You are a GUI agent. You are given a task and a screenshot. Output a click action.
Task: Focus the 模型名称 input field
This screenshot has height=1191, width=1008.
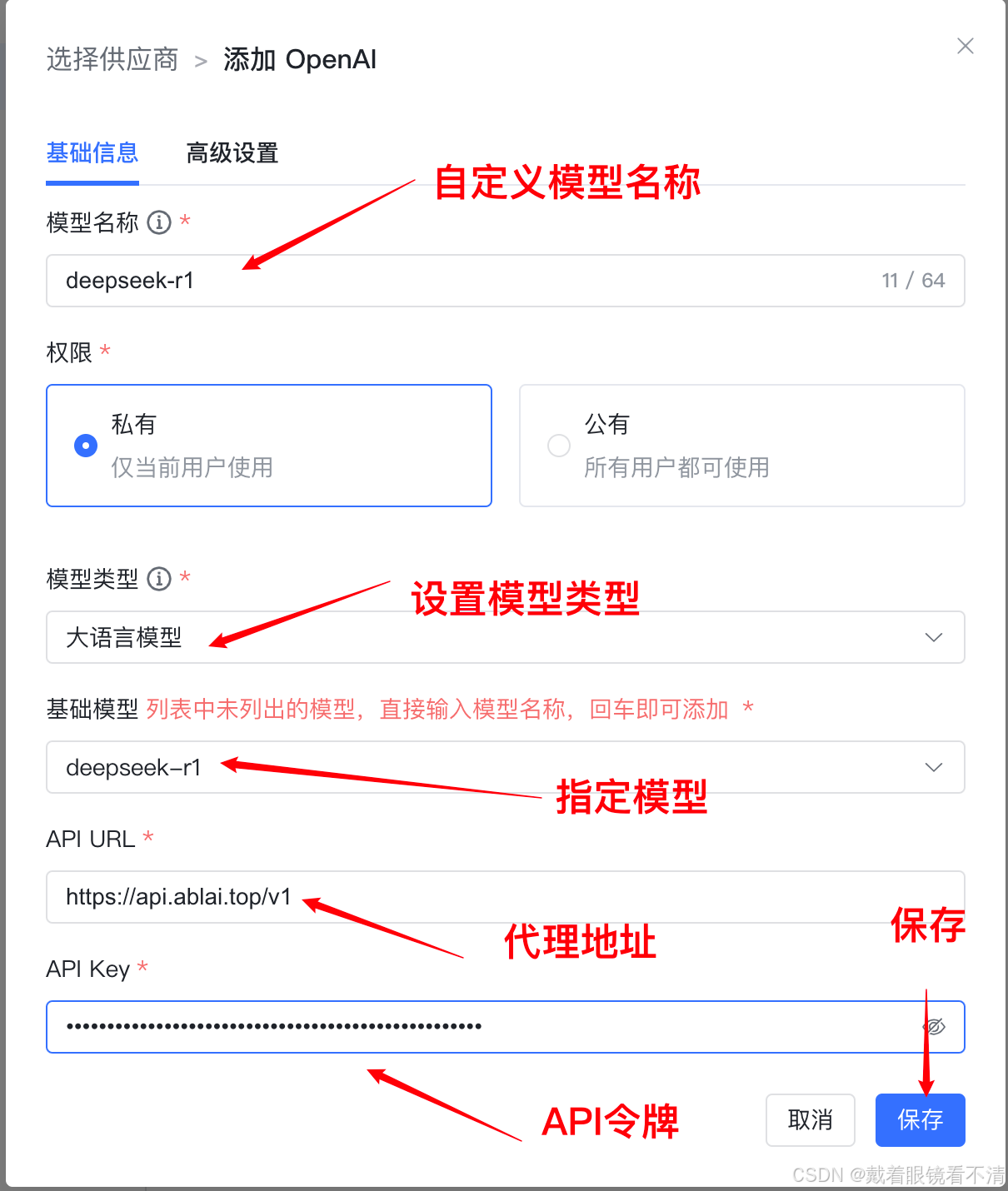tap(506, 281)
